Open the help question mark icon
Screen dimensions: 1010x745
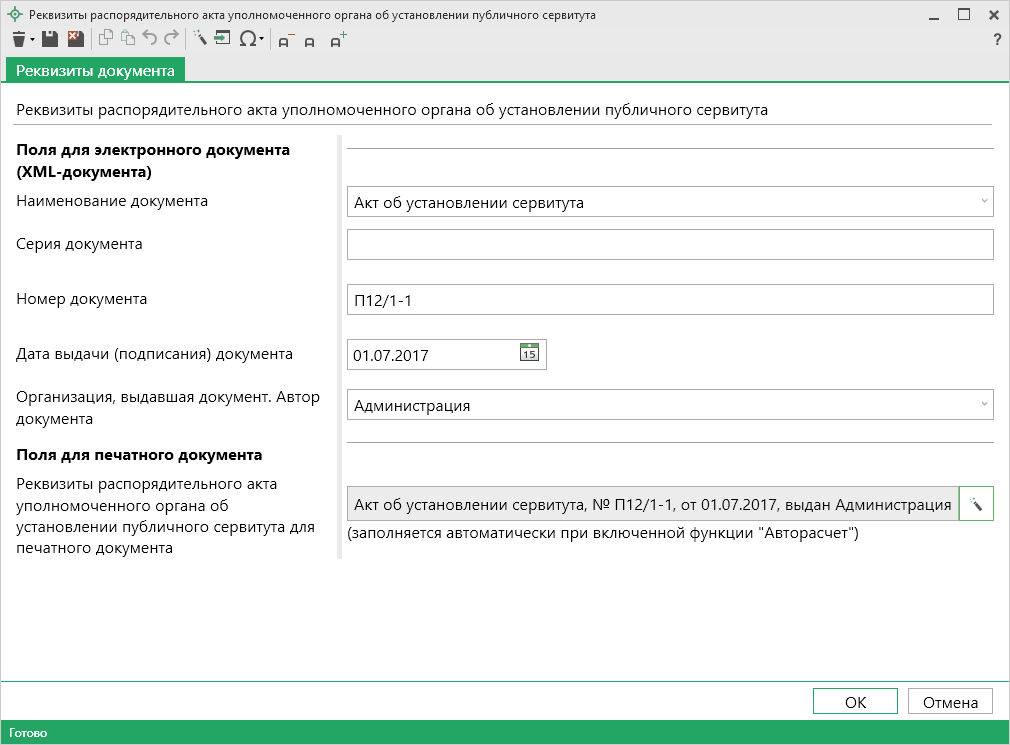pos(996,39)
